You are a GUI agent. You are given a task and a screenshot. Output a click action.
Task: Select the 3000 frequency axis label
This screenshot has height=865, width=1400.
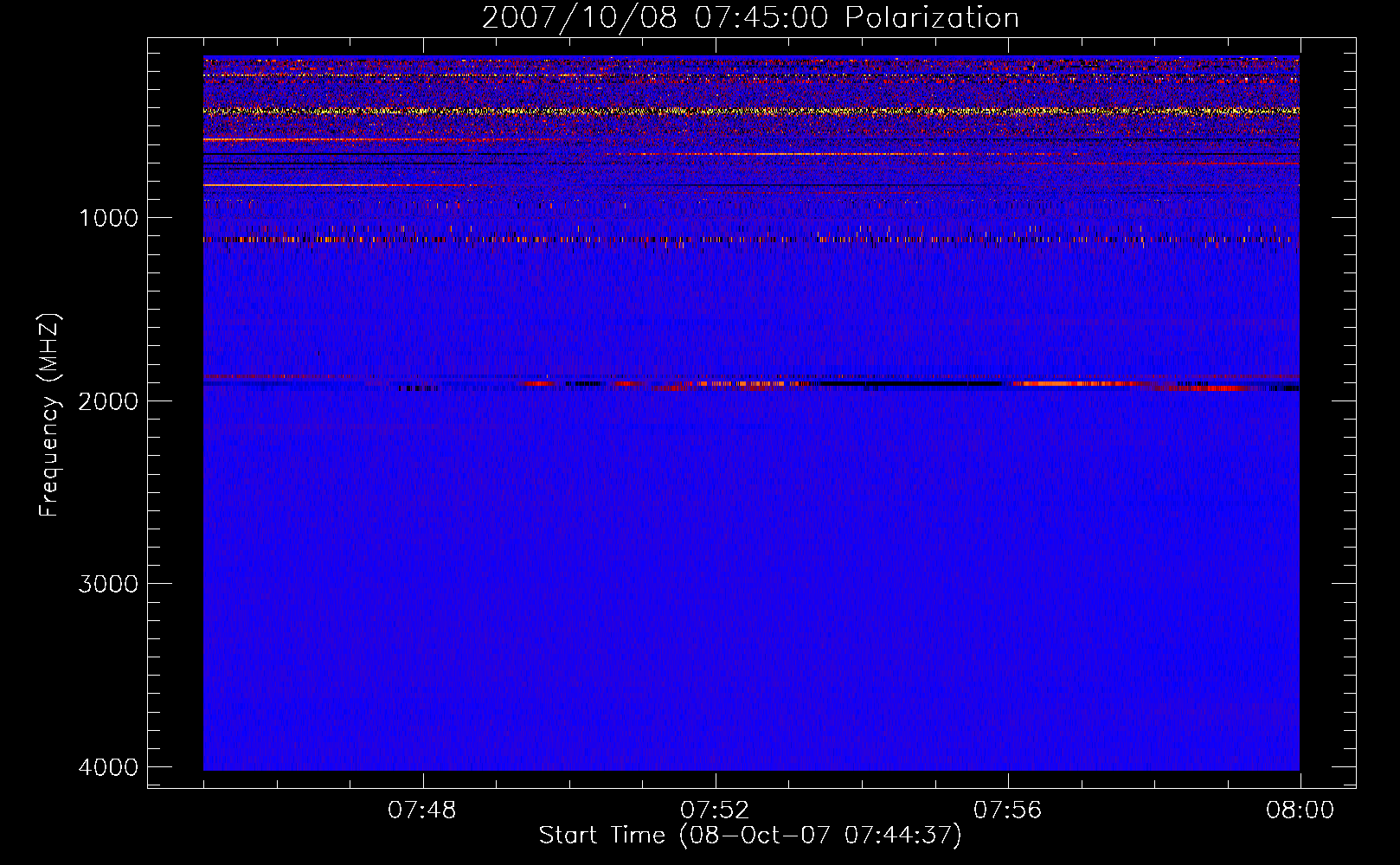[108, 584]
